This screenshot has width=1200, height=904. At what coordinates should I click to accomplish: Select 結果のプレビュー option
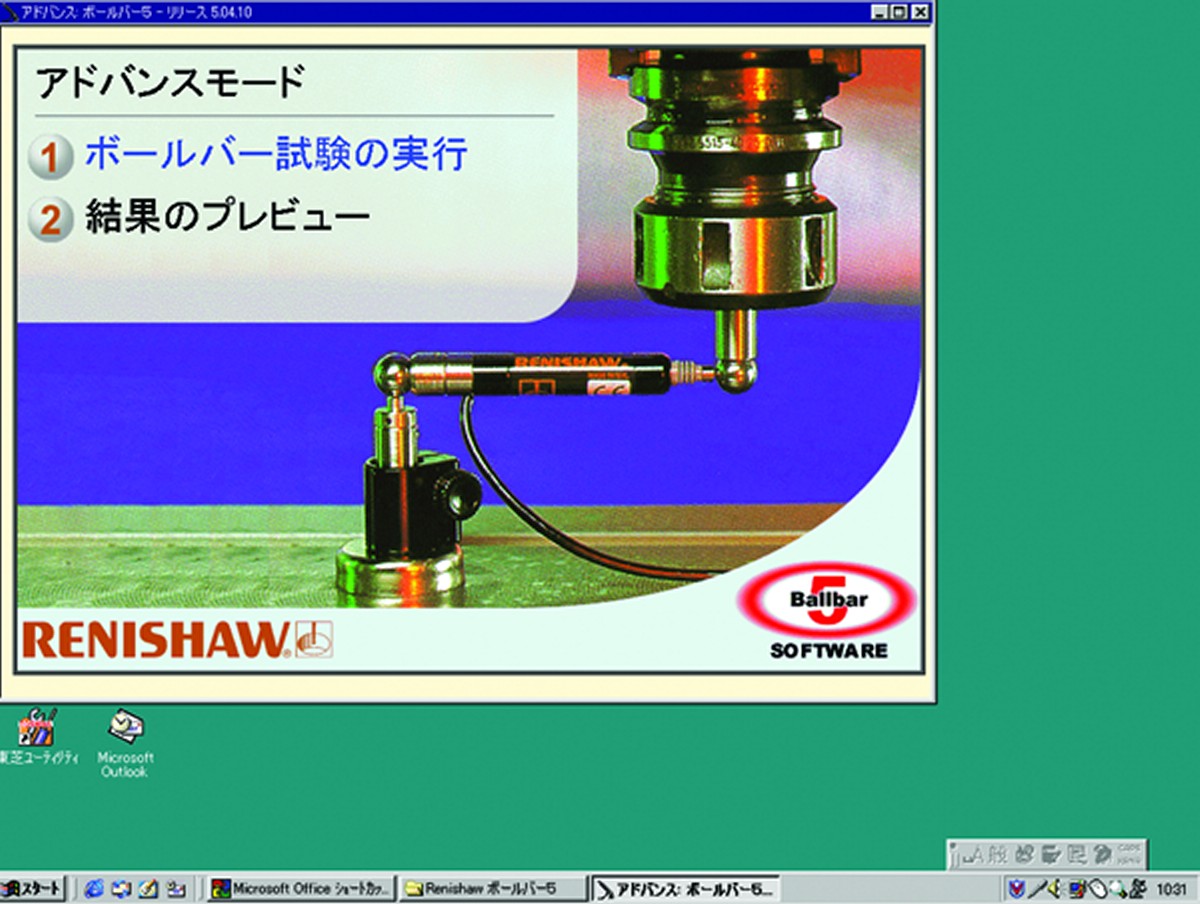click(x=228, y=216)
